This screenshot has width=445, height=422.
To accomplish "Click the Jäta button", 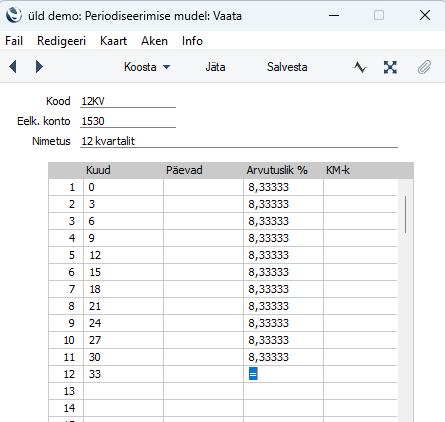I will click(x=215, y=67).
